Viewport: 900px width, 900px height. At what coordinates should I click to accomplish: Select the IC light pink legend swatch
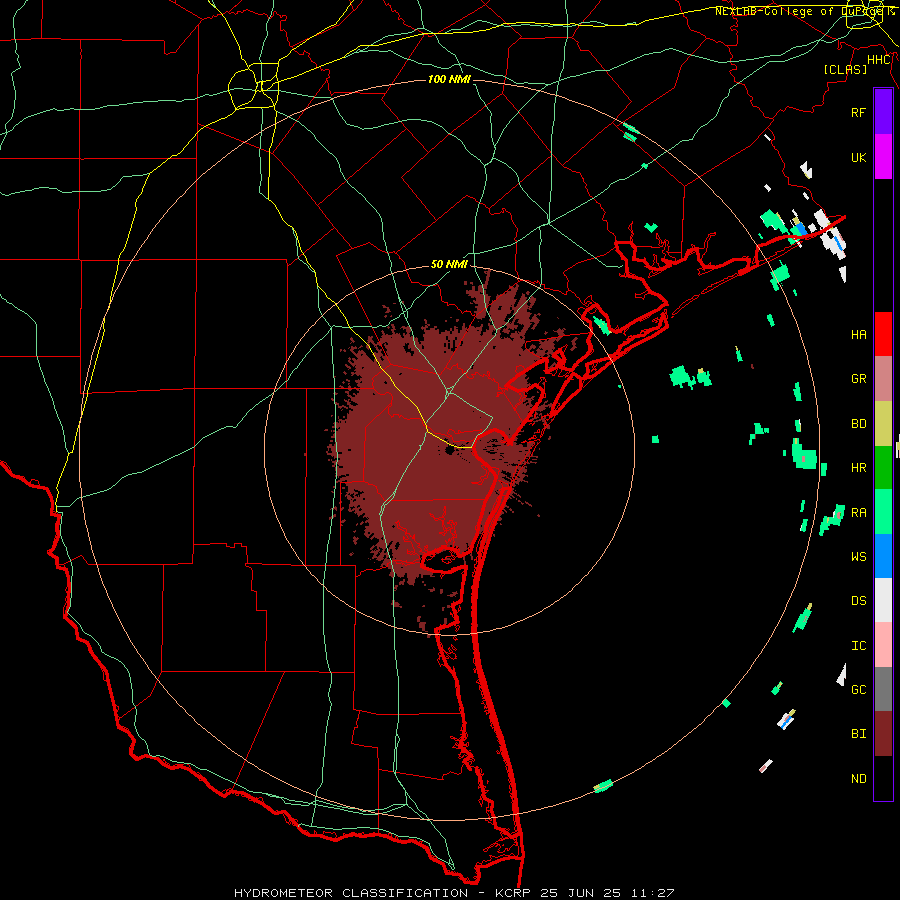click(x=883, y=645)
